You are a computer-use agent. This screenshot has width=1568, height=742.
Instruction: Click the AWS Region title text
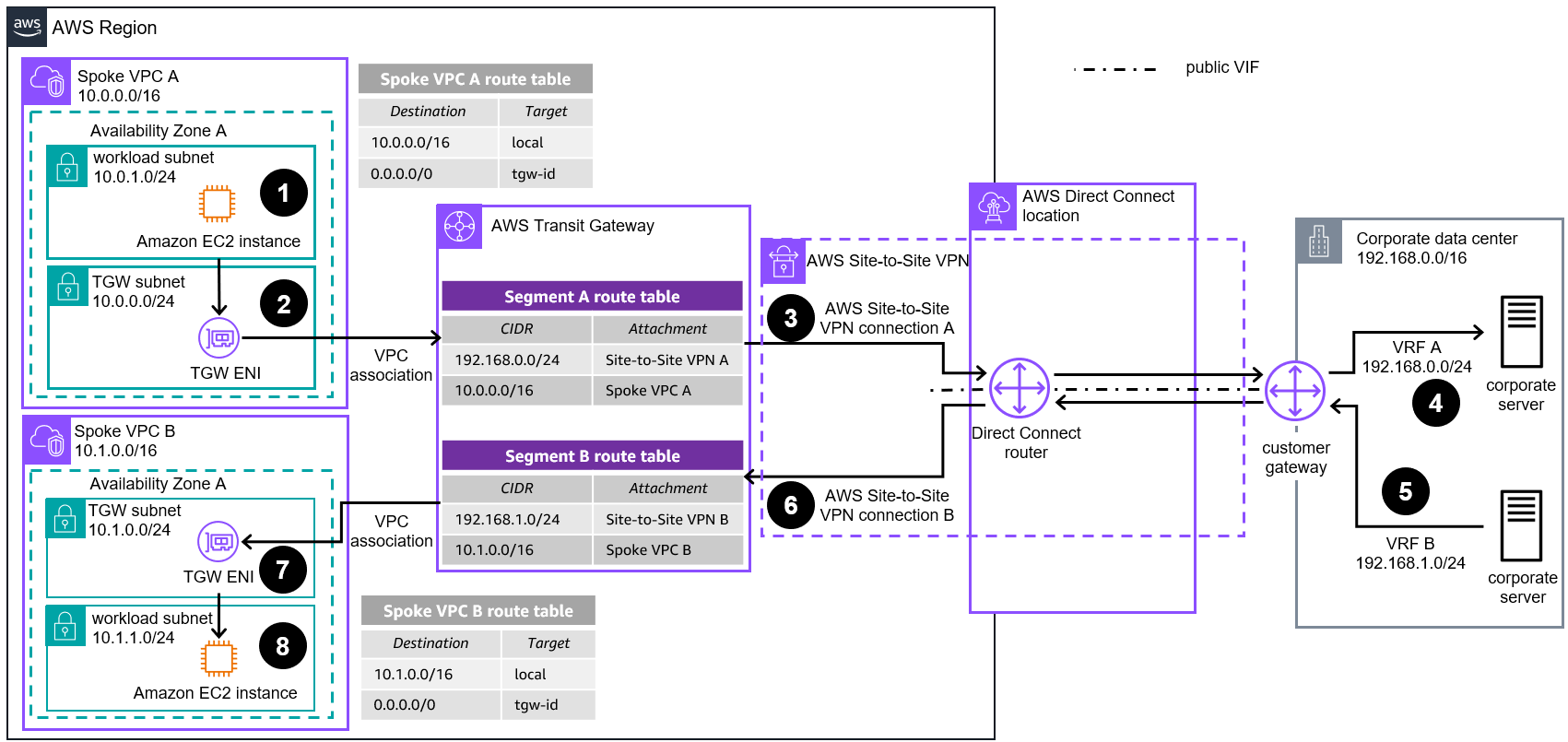pyautogui.click(x=104, y=28)
